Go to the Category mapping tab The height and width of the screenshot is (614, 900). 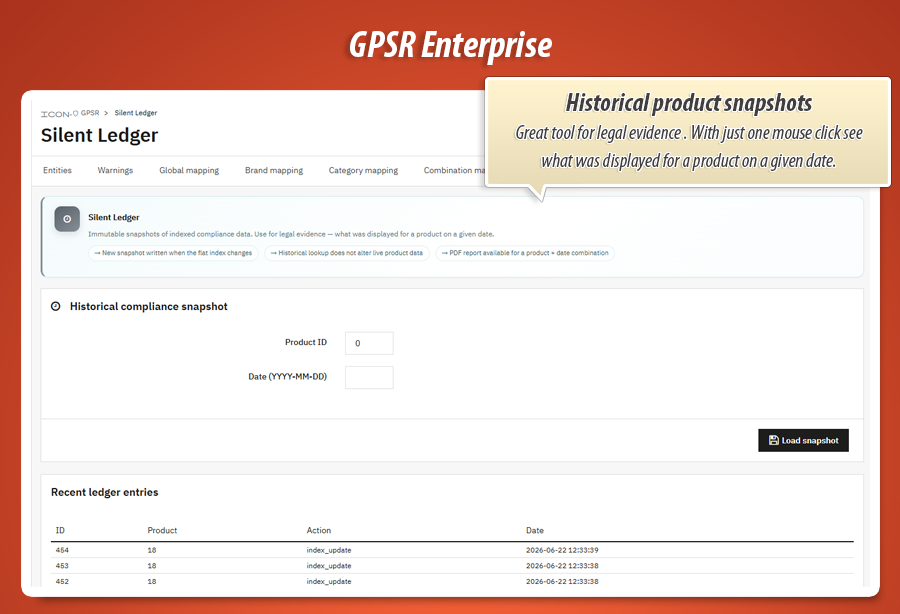point(363,170)
